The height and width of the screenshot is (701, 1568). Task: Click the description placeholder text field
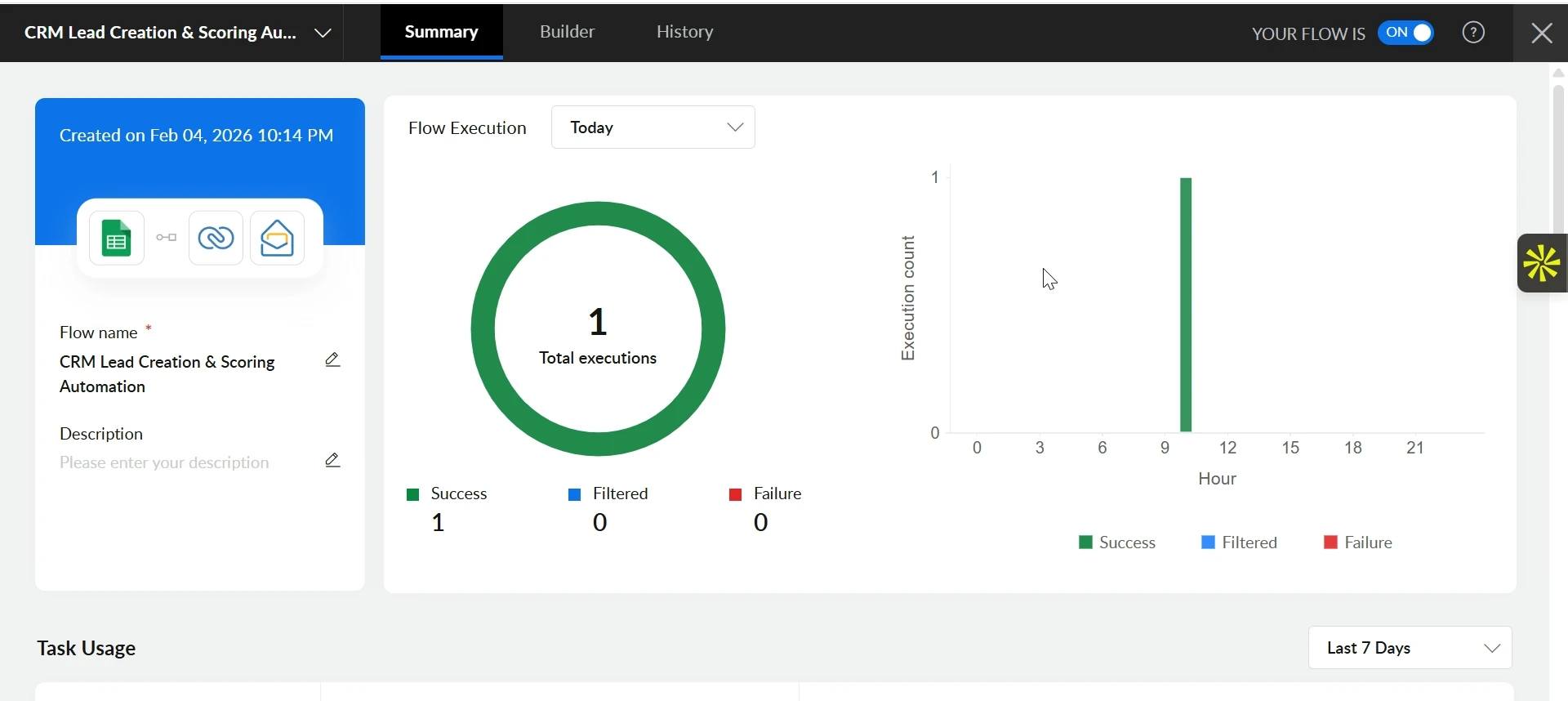tap(165, 463)
